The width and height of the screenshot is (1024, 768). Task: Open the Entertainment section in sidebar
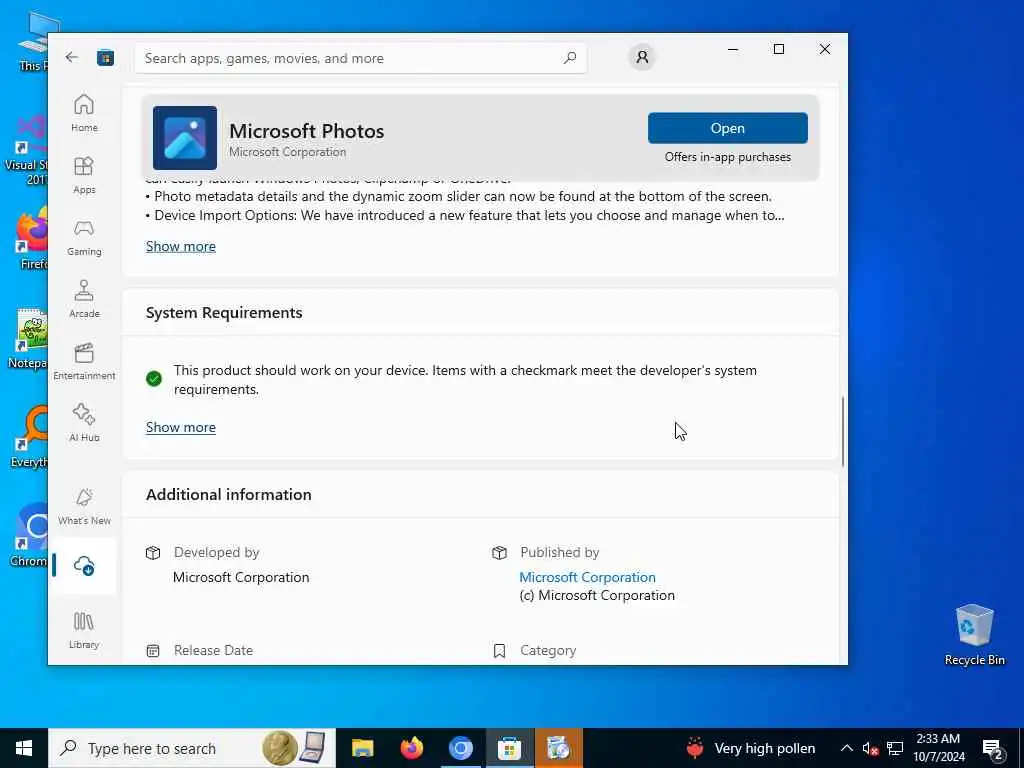tap(84, 361)
